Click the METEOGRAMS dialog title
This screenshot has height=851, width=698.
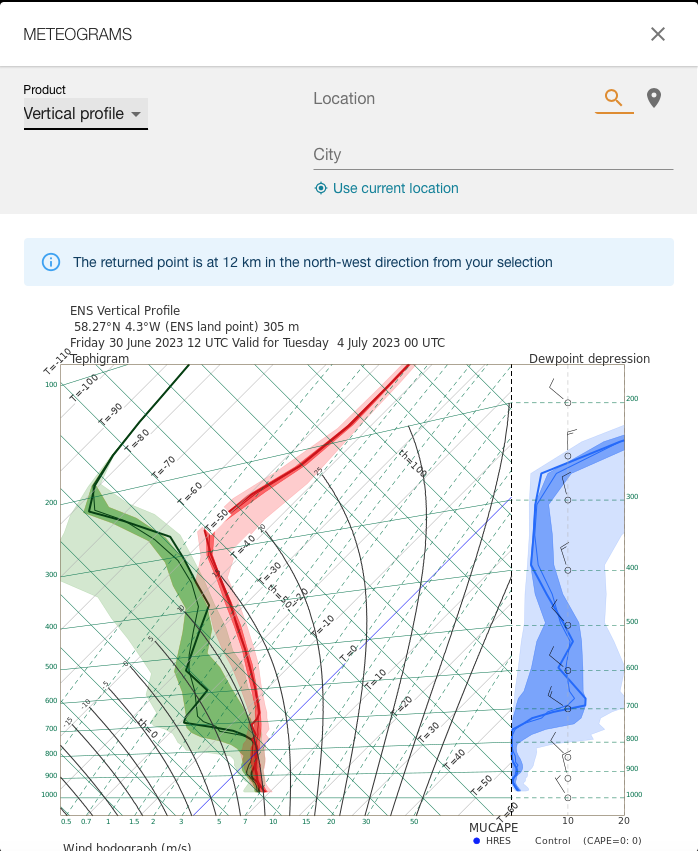coord(77,34)
